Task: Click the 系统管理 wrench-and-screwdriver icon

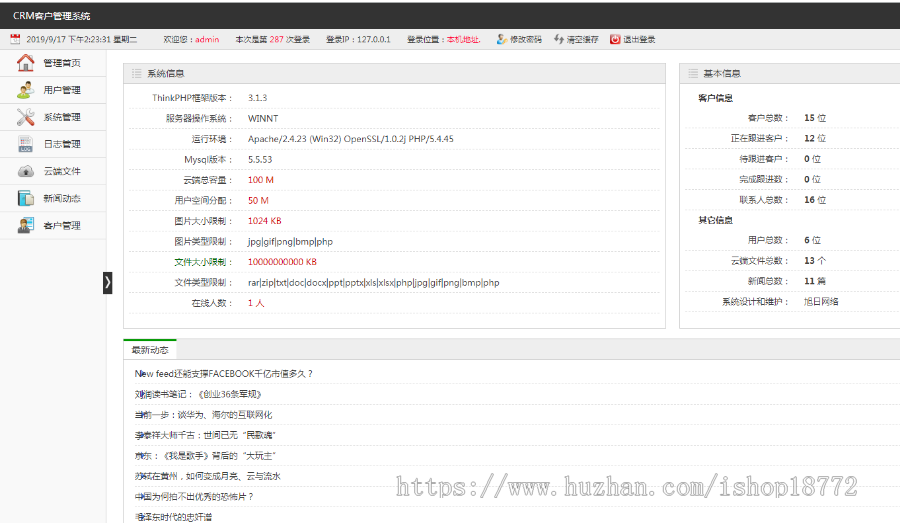Action: 25,117
